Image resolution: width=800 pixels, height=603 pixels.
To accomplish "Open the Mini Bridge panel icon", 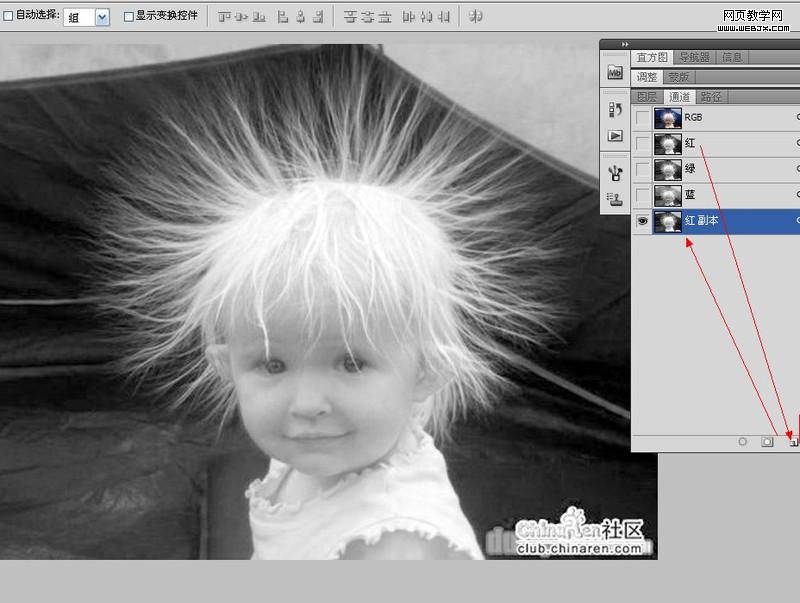I will (615, 73).
